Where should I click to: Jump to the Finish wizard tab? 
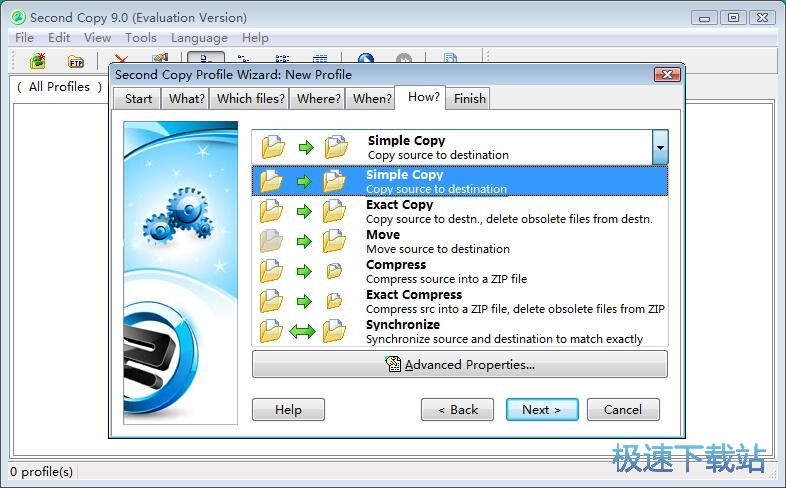[469, 99]
